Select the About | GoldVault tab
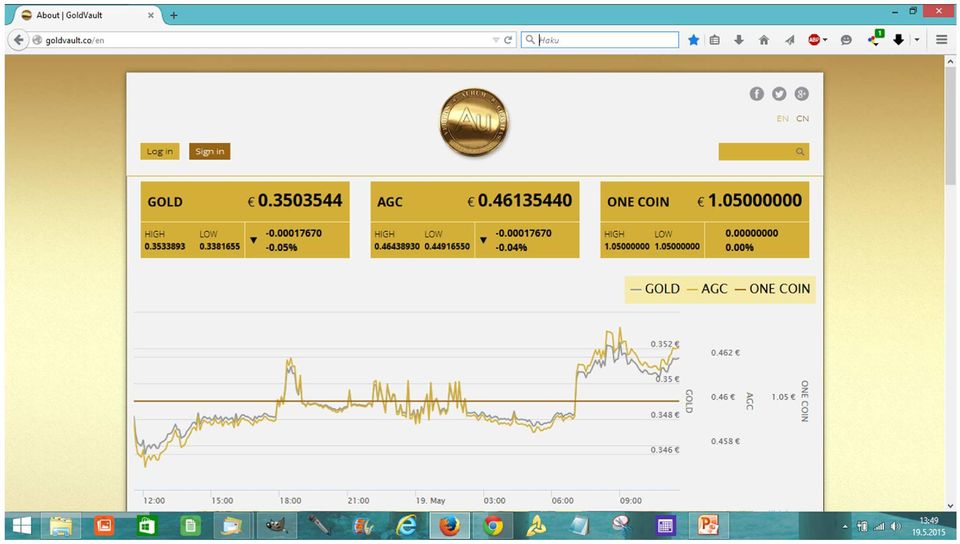960x544 pixels. [86, 15]
